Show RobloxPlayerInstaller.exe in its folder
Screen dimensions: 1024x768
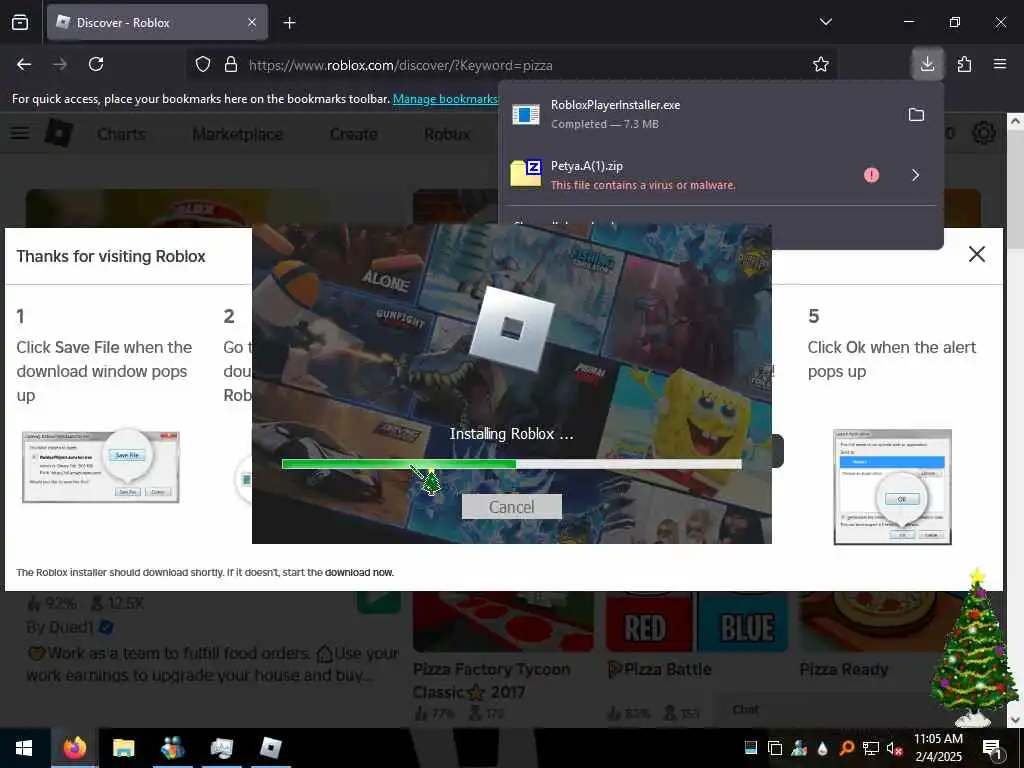click(916, 115)
